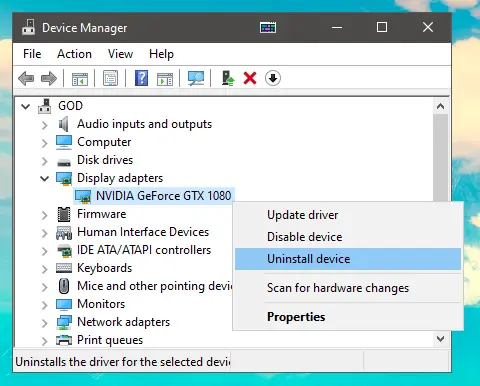Image resolution: width=480 pixels, height=386 pixels.
Task: Click the Keyboards icon
Action: 64,268
